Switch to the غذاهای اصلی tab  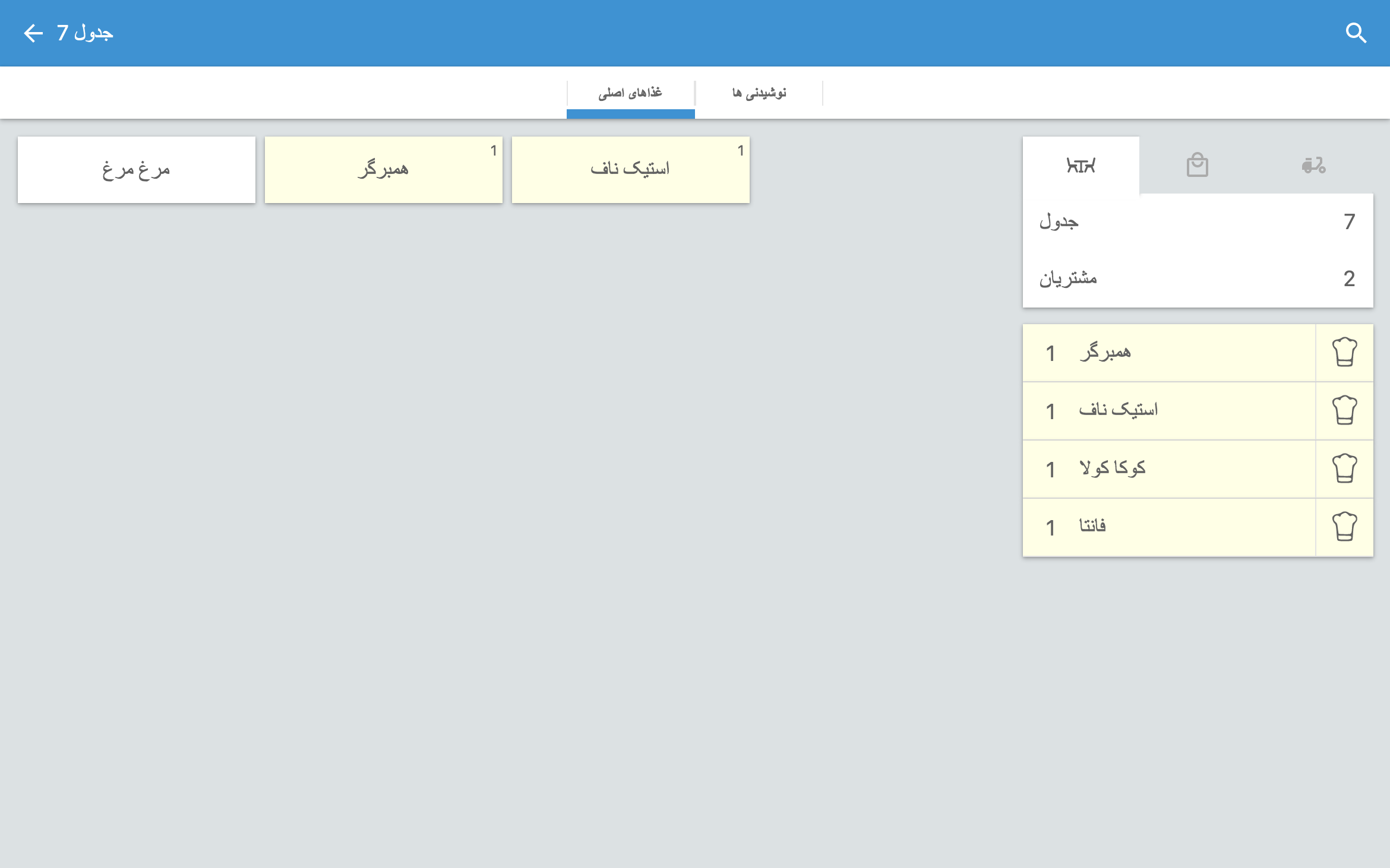[x=630, y=93]
